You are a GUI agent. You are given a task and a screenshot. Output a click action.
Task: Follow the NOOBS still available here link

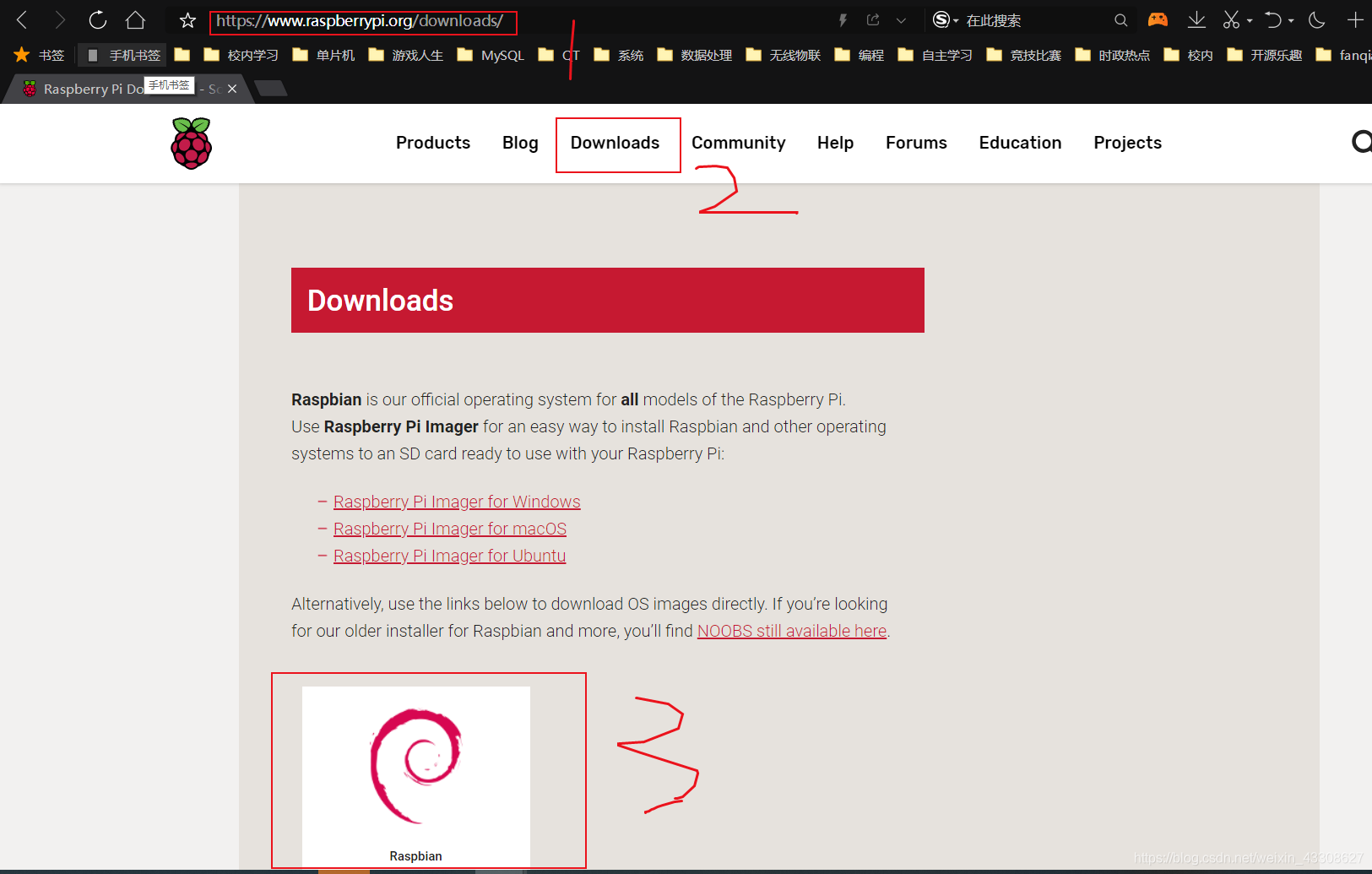[792, 631]
